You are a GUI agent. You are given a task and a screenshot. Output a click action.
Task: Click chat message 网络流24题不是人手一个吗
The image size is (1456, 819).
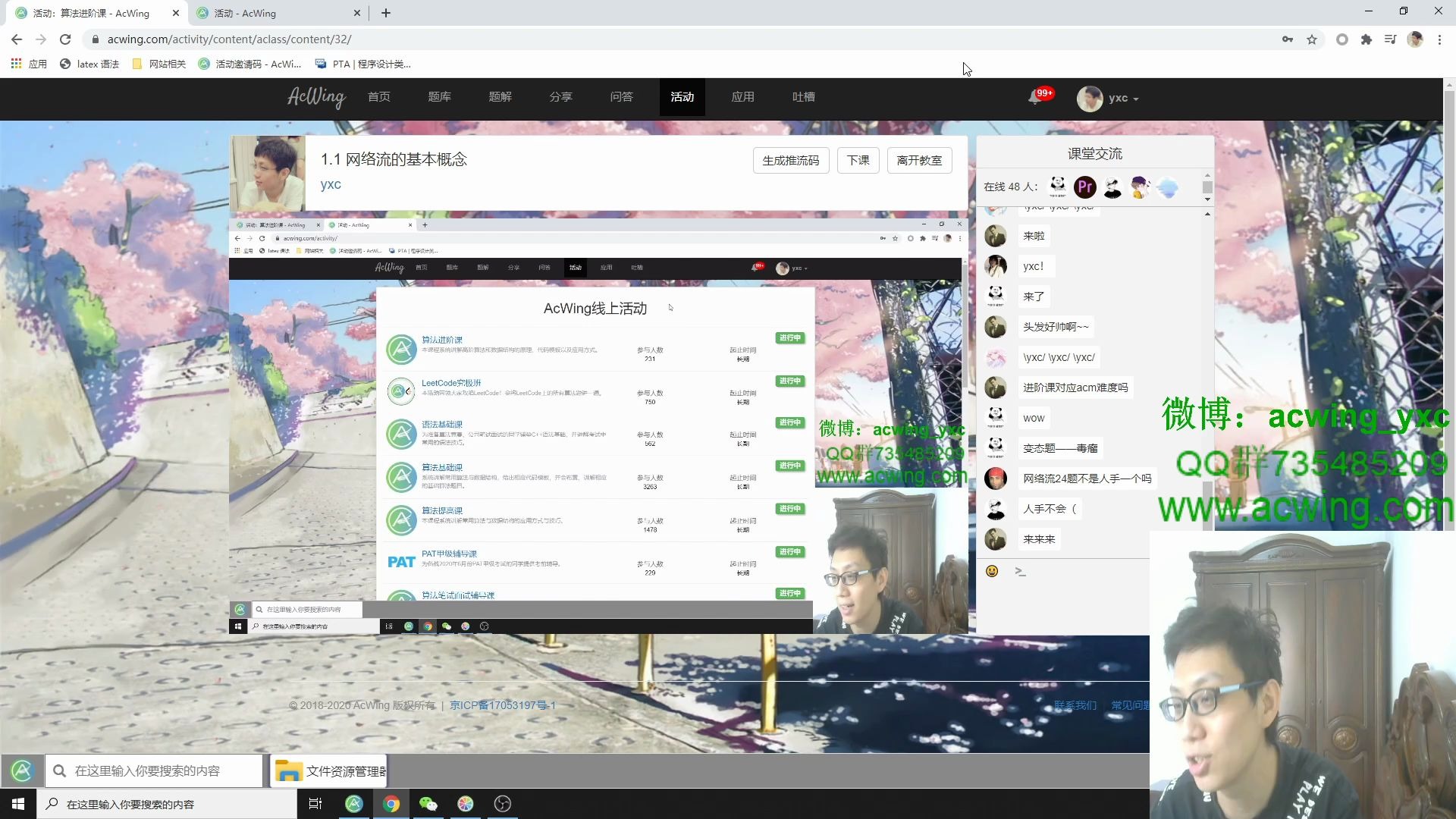1087,479
